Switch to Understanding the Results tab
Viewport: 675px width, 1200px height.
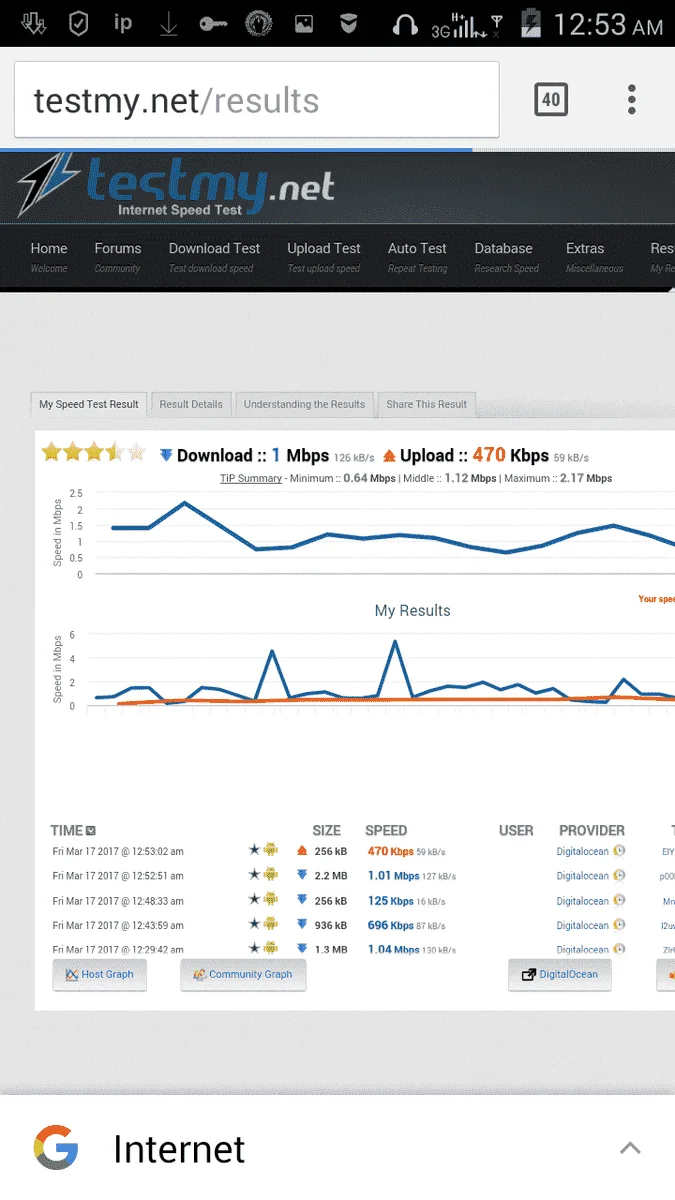304,404
